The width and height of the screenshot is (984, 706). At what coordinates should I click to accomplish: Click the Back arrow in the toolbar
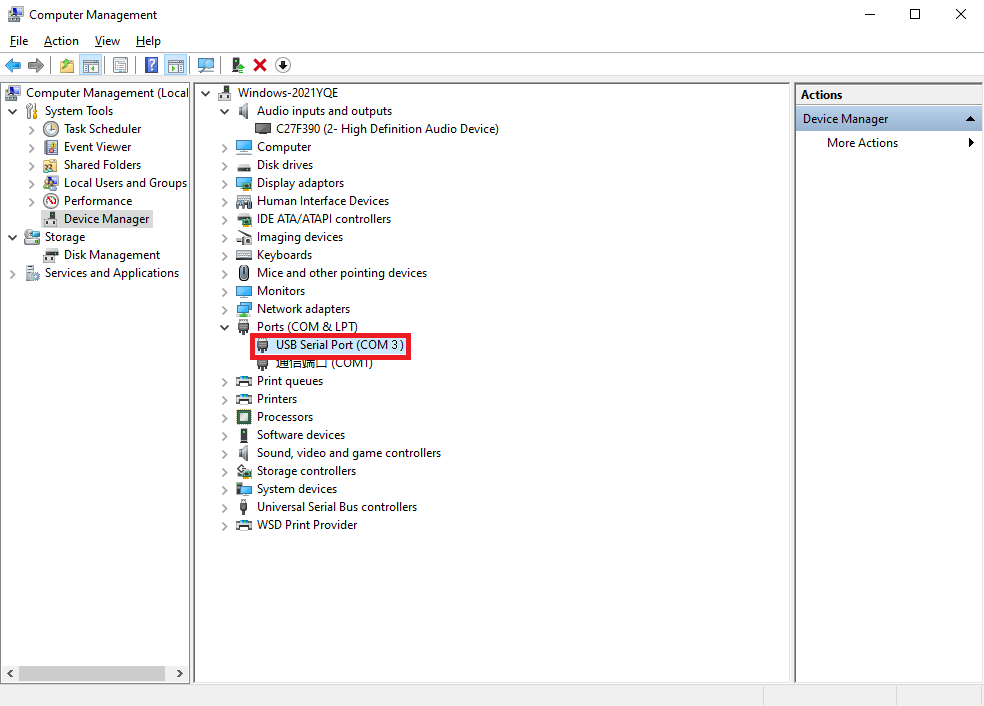click(x=13, y=65)
